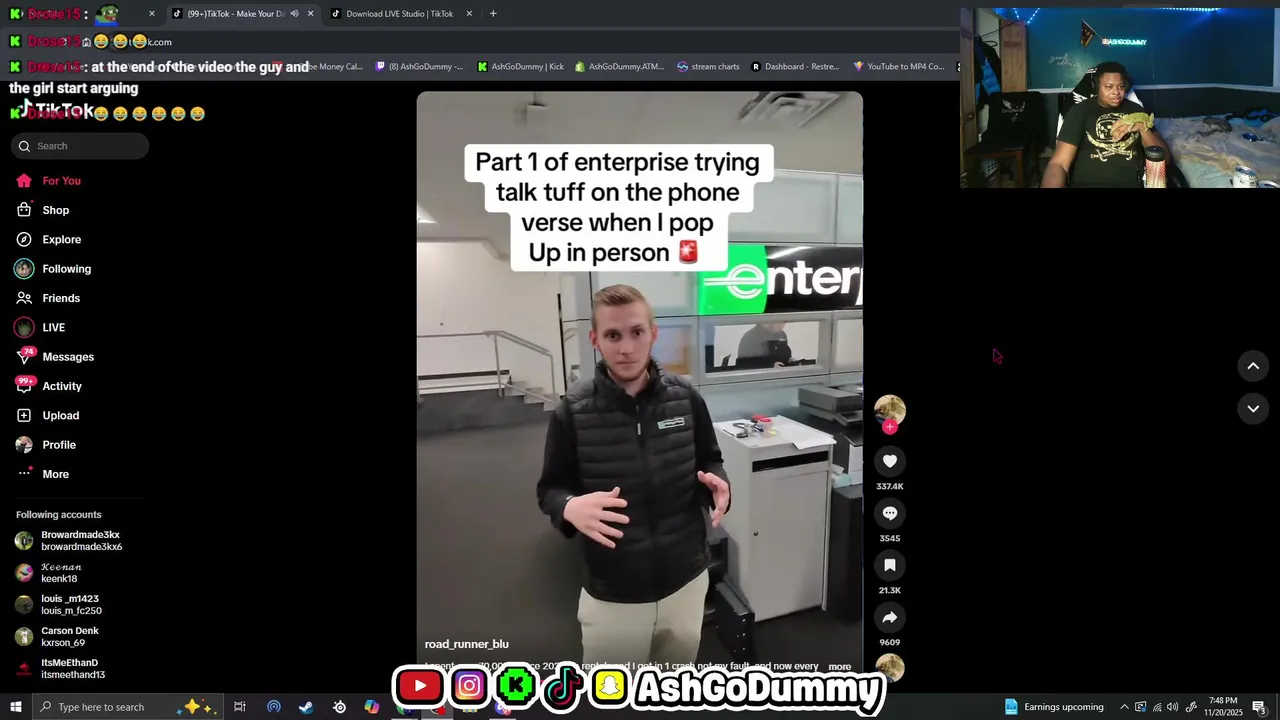Viewport: 1280px width, 720px height.
Task: Open the notification center icon
Action: click(x=1259, y=707)
